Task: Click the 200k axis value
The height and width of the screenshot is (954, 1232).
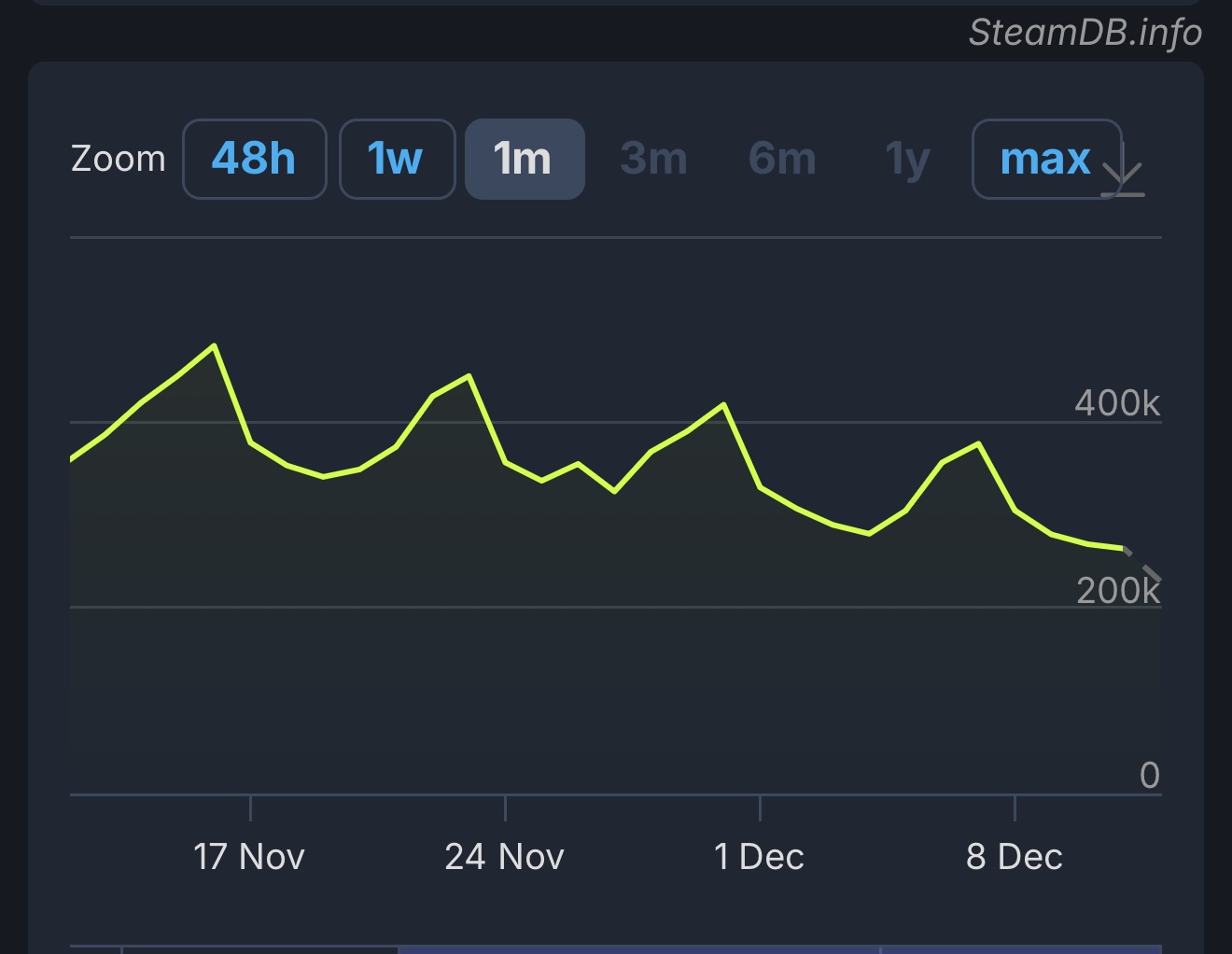Action: (x=1118, y=590)
